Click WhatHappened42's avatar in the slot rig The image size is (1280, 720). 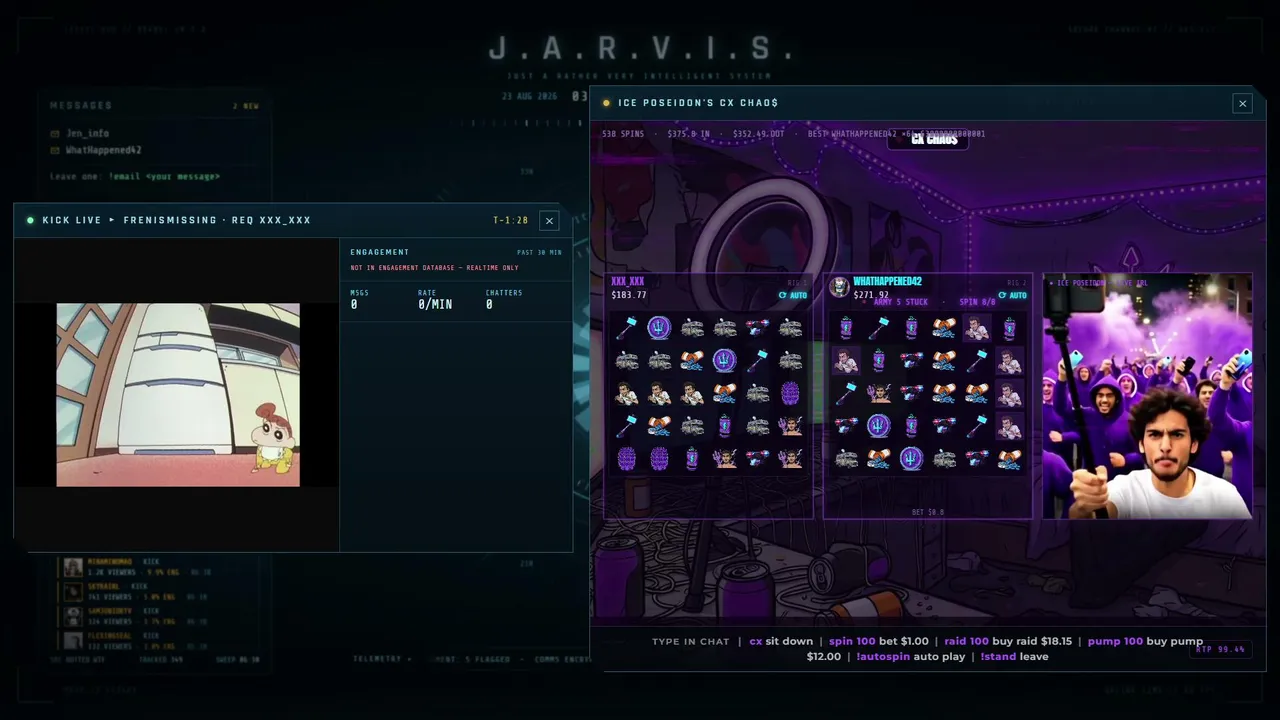click(839, 288)
